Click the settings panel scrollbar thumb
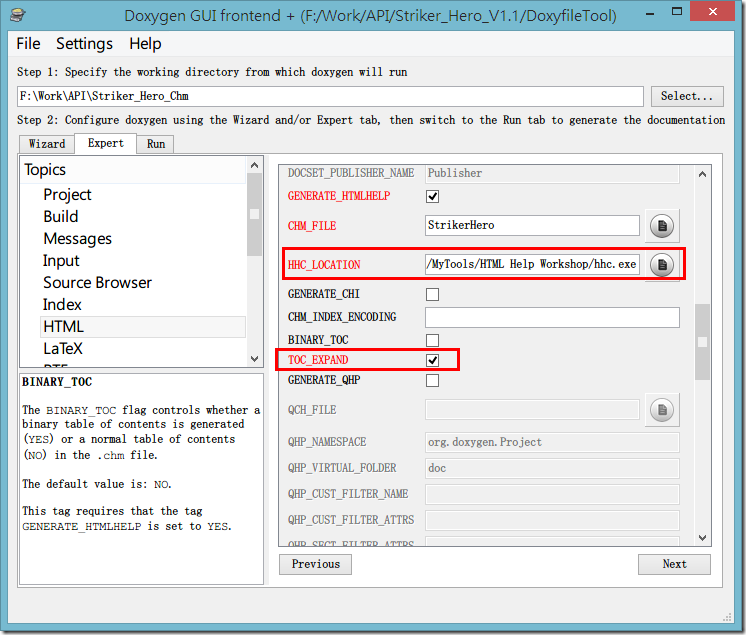The image size is (746, 635). pos(702,342)
